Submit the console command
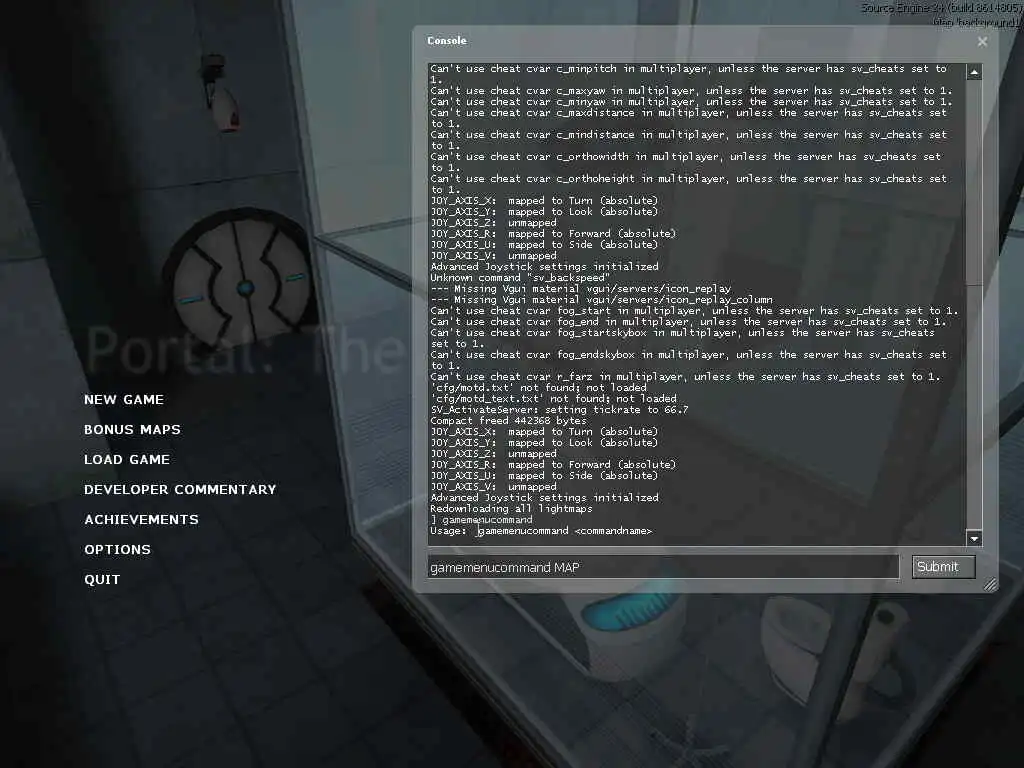 pyautogui.click(x=944, y=567)
